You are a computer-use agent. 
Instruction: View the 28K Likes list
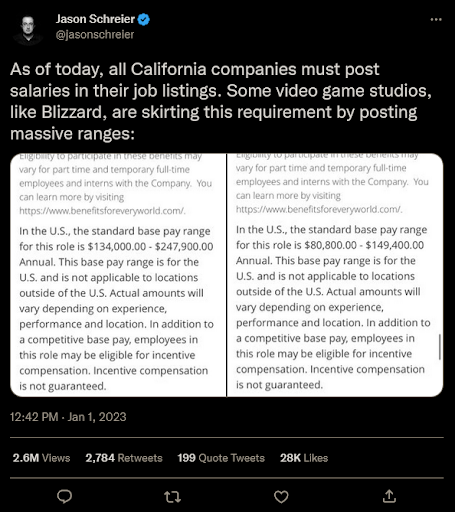304,458
